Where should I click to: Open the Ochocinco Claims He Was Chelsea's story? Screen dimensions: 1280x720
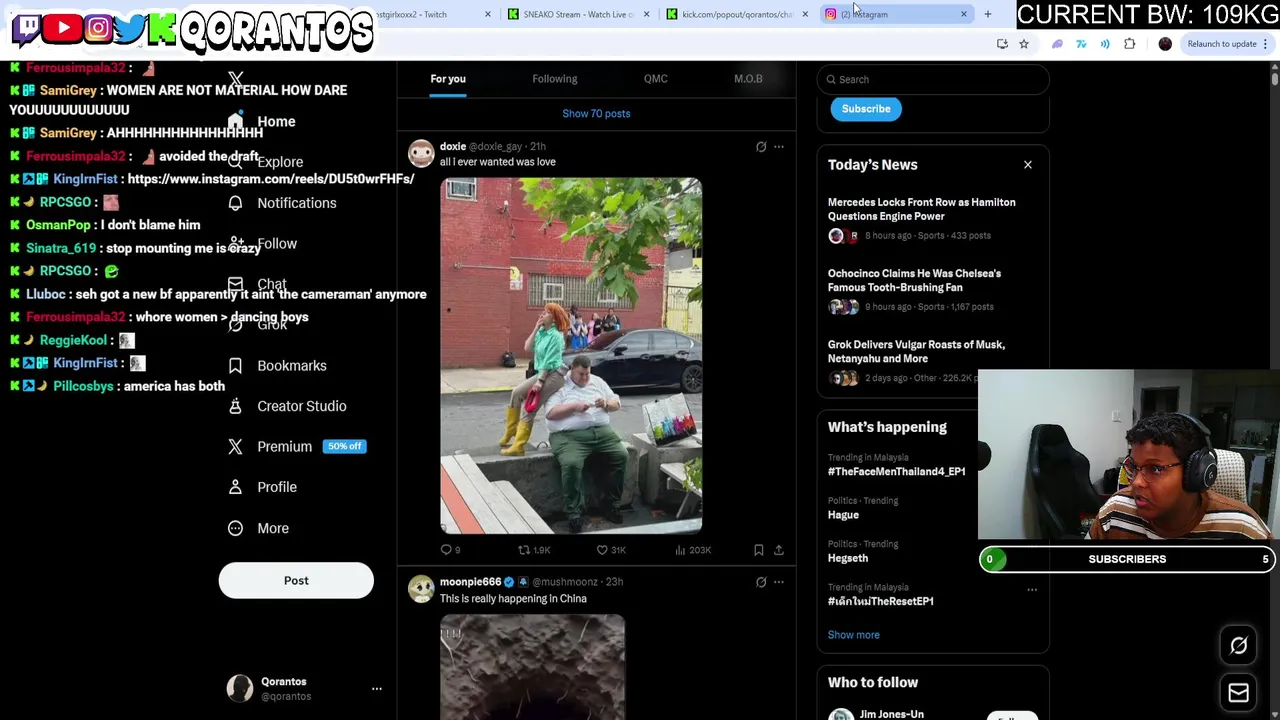click(914, 280)
